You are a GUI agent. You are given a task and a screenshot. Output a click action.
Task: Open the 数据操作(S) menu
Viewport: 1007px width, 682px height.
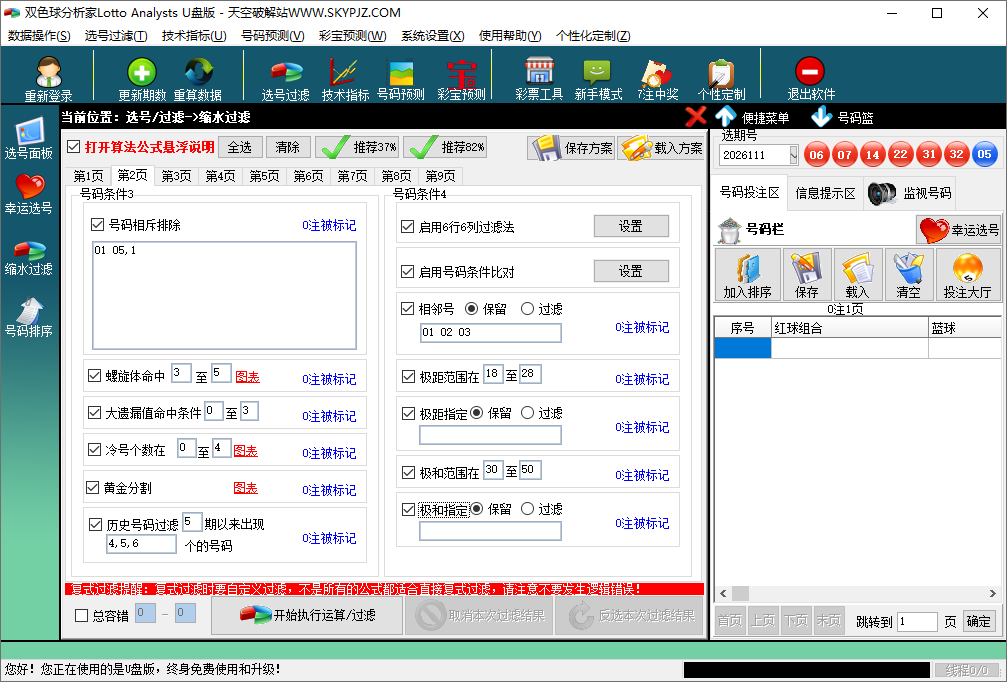(x=39, y=36)
